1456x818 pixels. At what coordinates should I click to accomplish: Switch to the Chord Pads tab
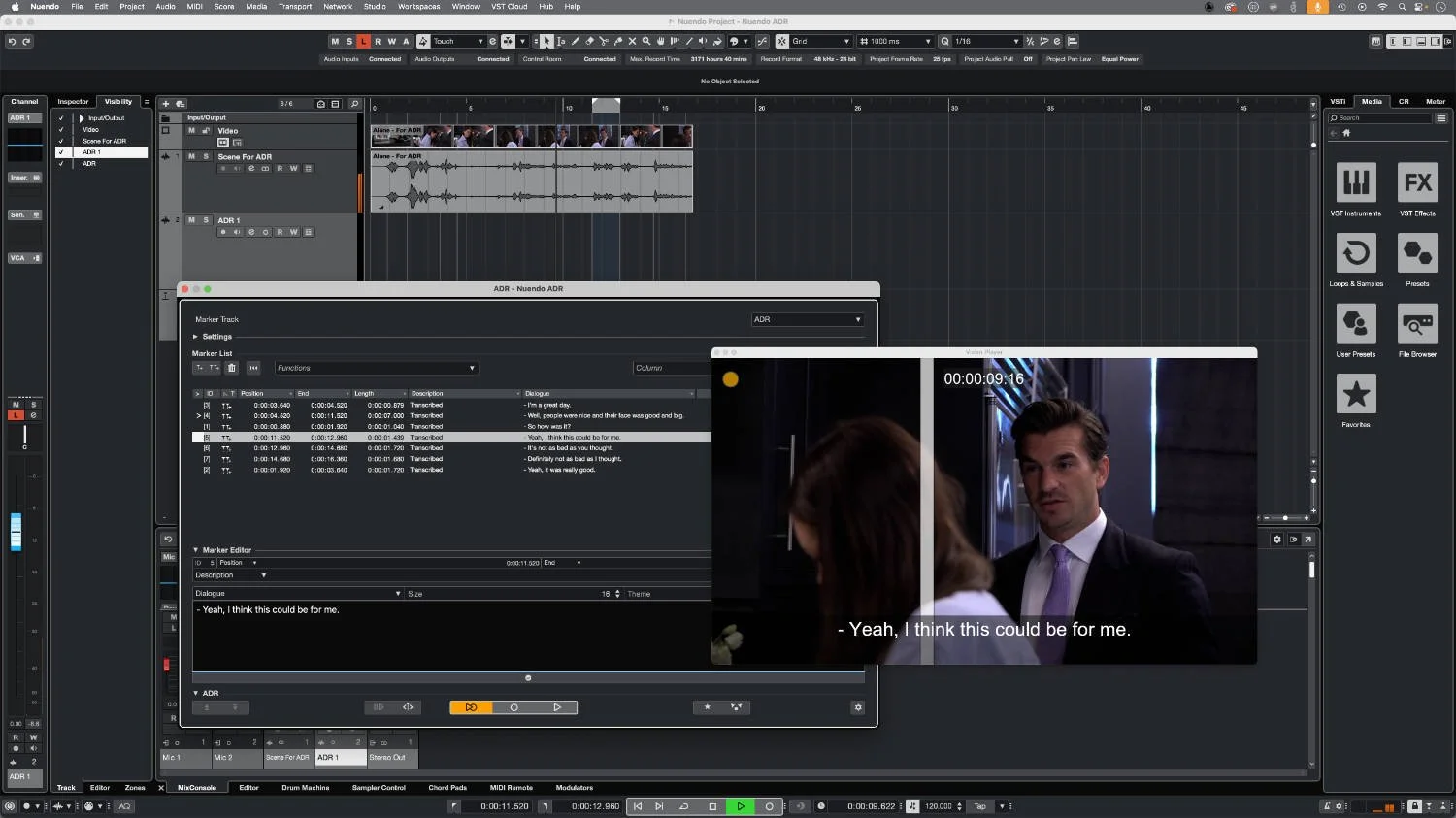pyautogui.click(x=447, y=788)
